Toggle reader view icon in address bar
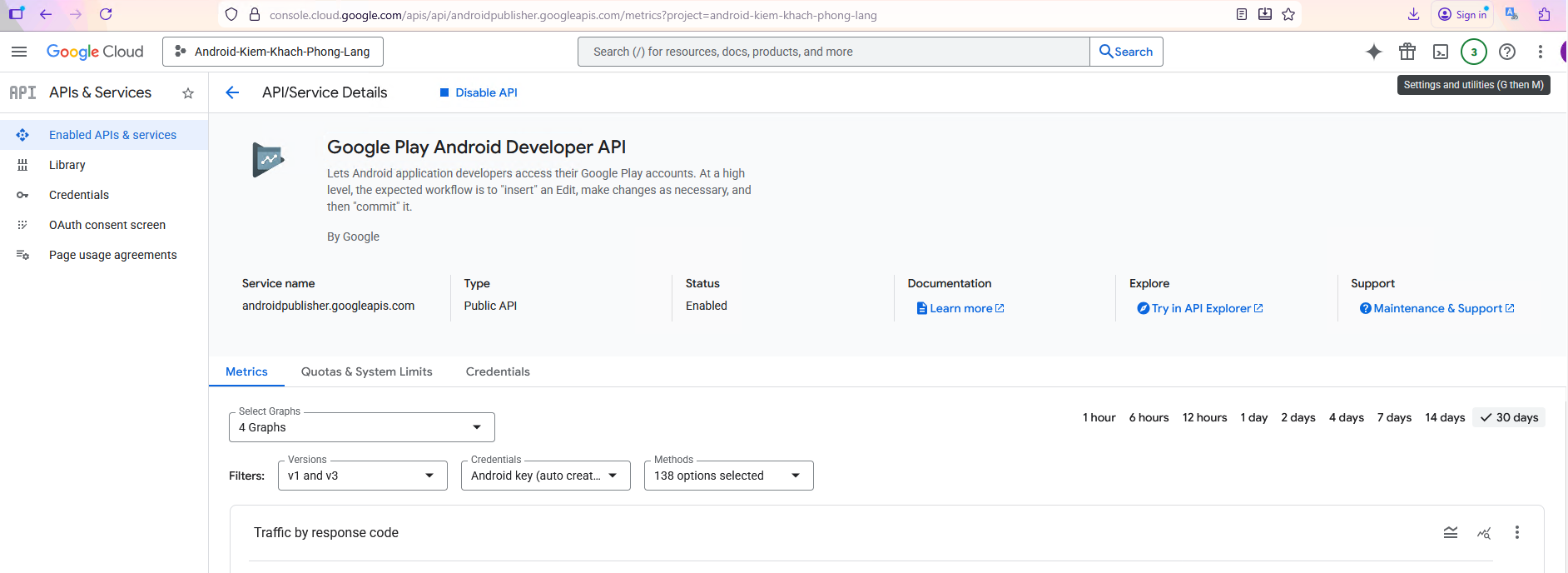The height and width of the screenshot is (573, 1568). [1242, 14]
